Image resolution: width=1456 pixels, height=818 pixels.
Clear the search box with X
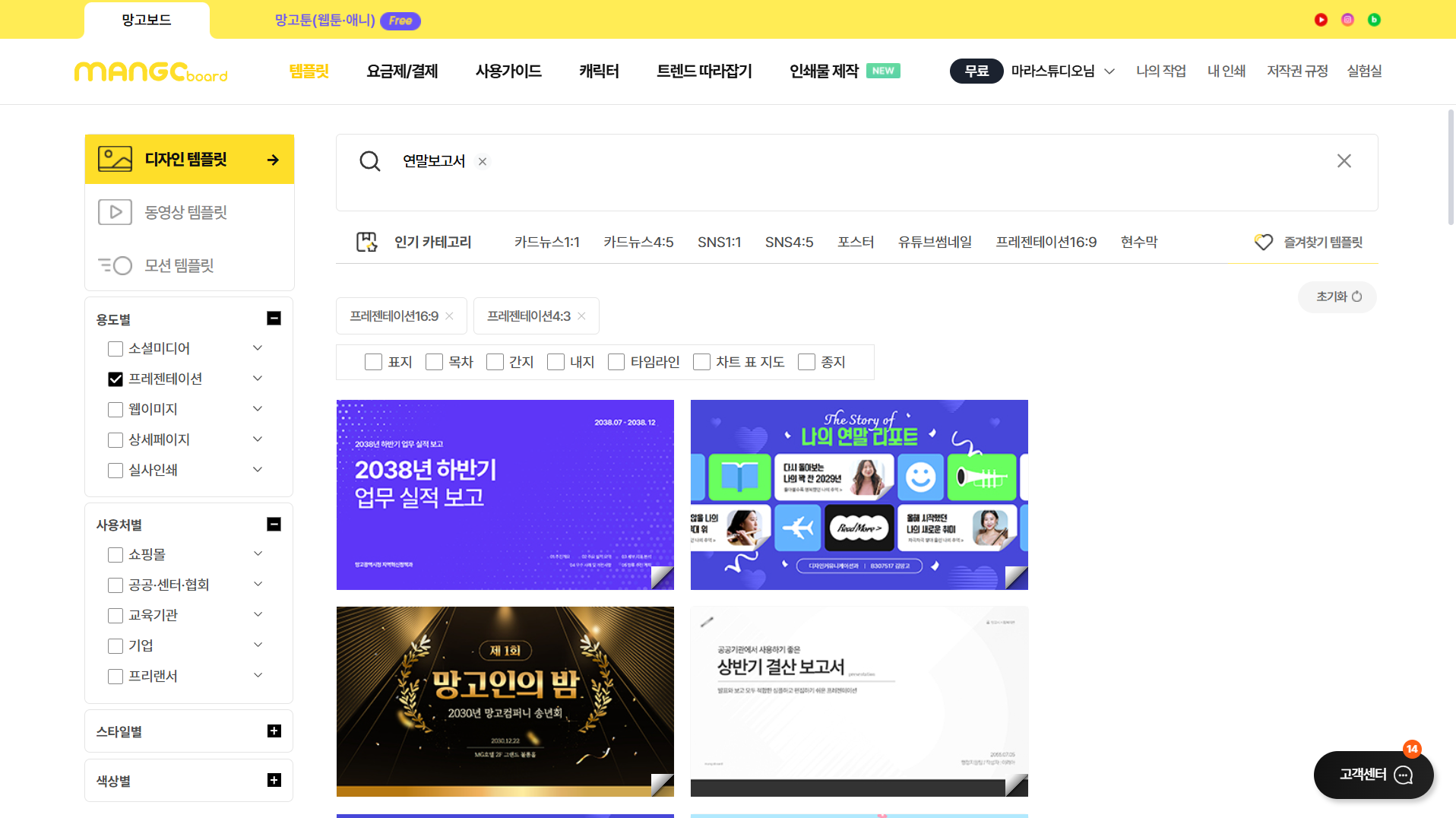[1344, 161]
